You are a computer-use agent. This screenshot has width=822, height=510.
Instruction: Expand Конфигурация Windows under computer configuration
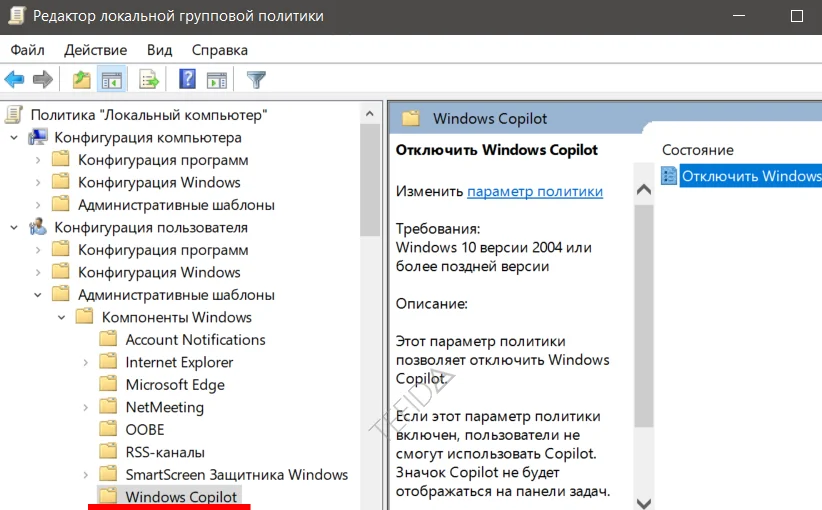[38, 183]
